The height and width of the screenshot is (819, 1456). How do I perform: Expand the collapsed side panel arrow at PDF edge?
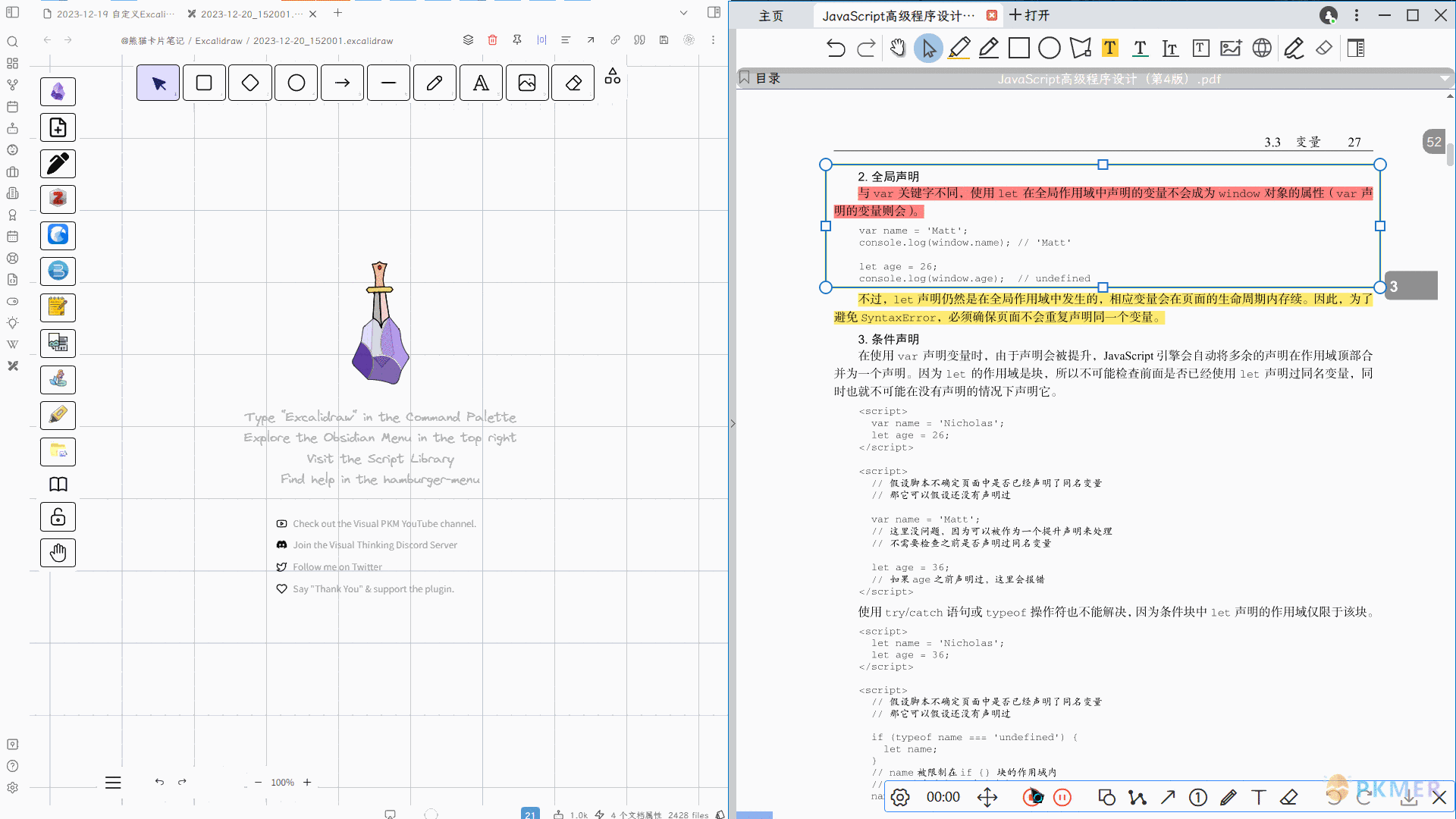[733, 423]
